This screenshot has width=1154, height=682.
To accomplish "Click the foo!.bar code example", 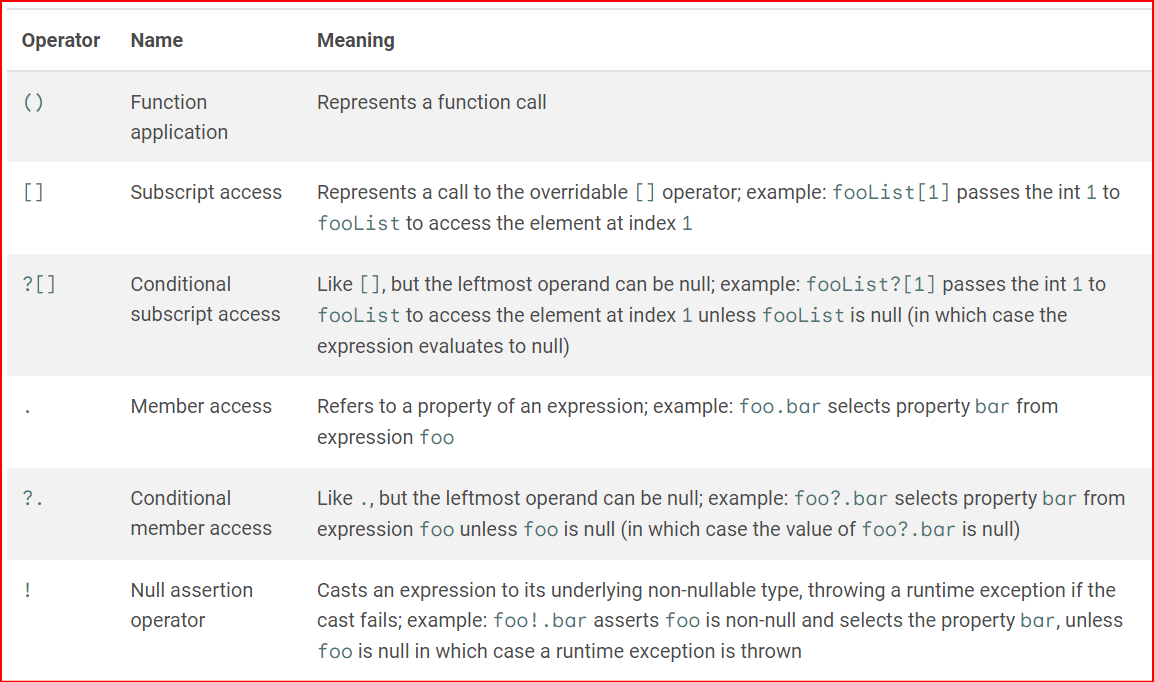I will [x=540, y=621].
